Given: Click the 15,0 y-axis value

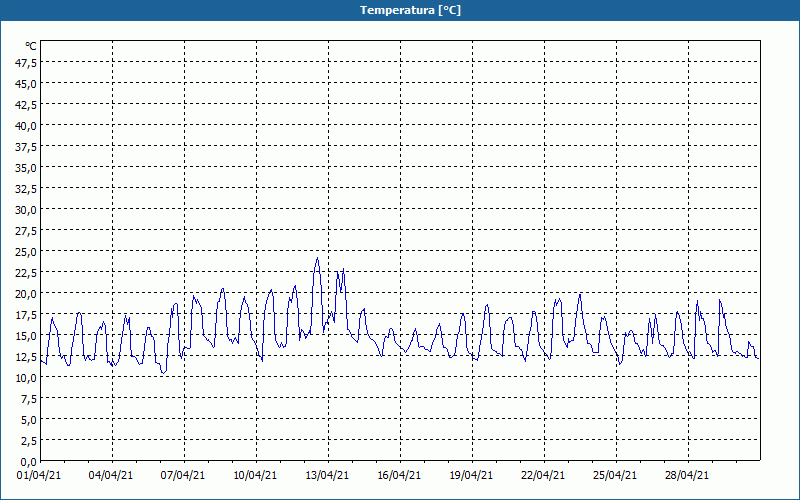Looking at the screenshot, I should coord(26,335).
